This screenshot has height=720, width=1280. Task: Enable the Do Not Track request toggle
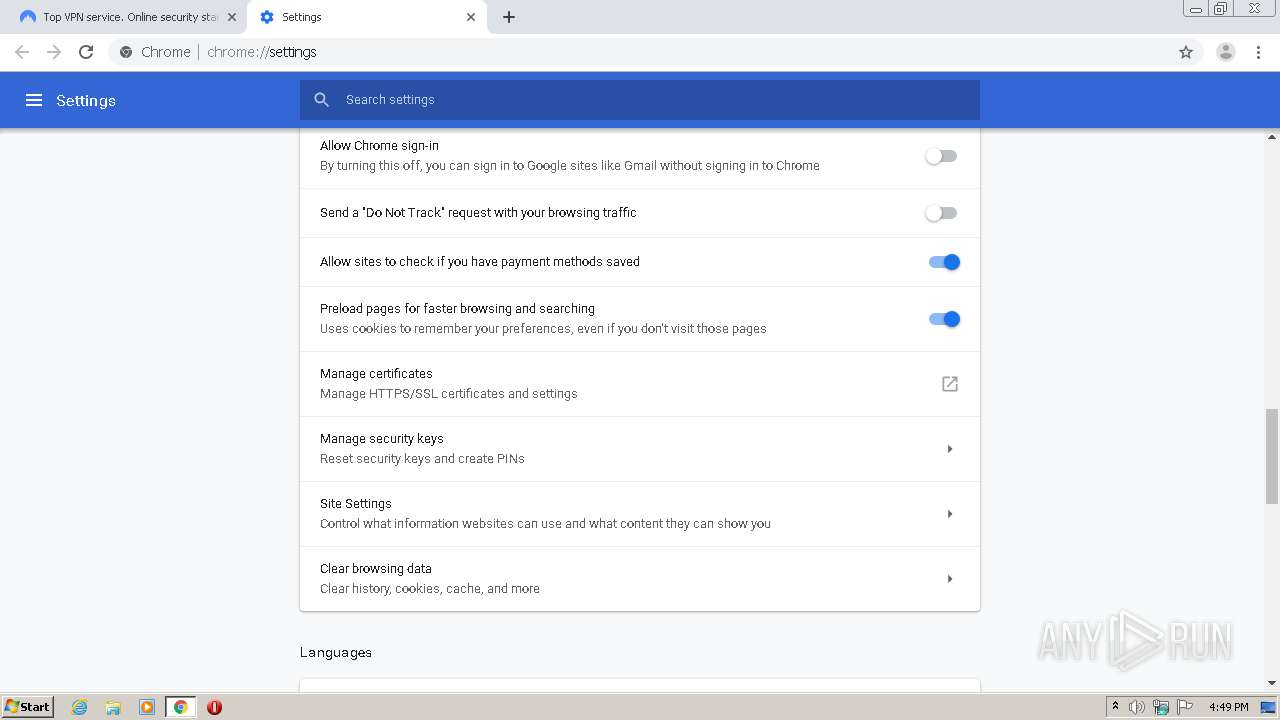tap(941, 213)
